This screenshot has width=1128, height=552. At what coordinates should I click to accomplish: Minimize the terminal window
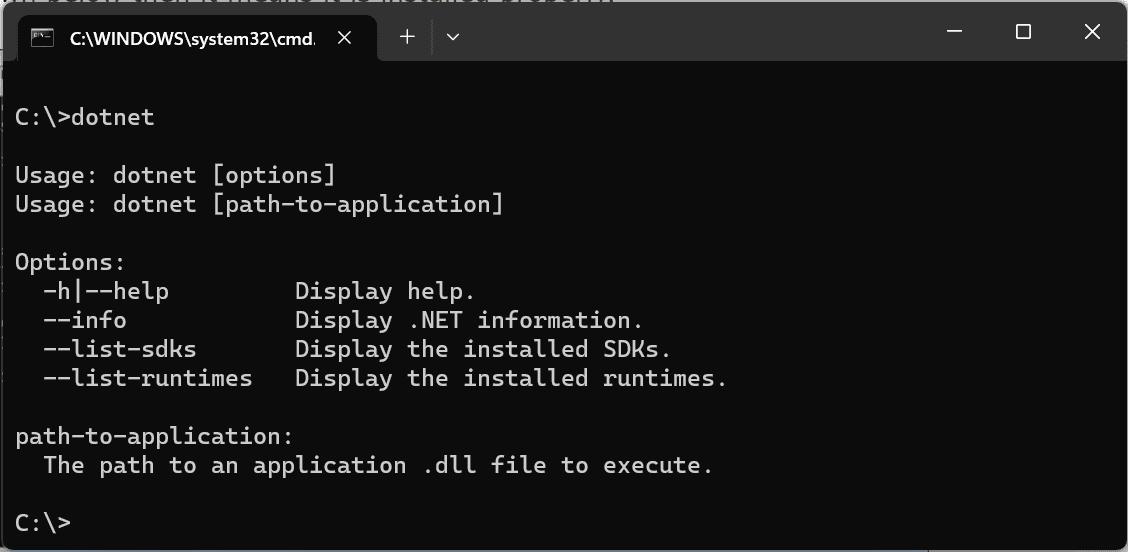954,32
